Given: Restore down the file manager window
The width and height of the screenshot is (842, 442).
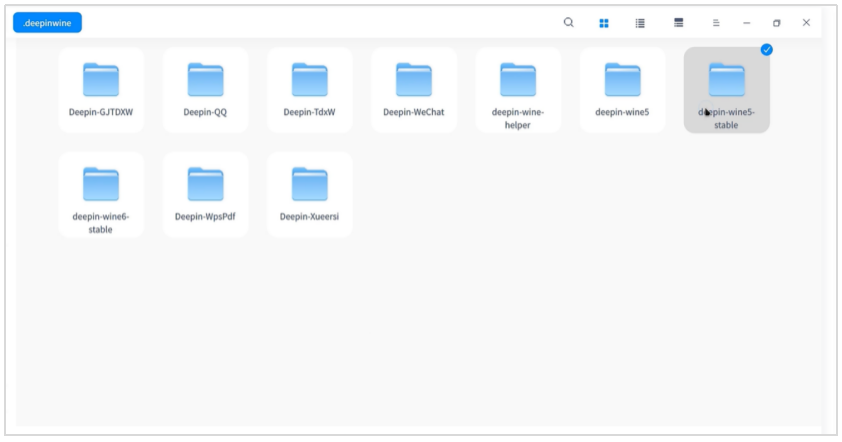Looking at the screenshot, I should tap(776, 22).
